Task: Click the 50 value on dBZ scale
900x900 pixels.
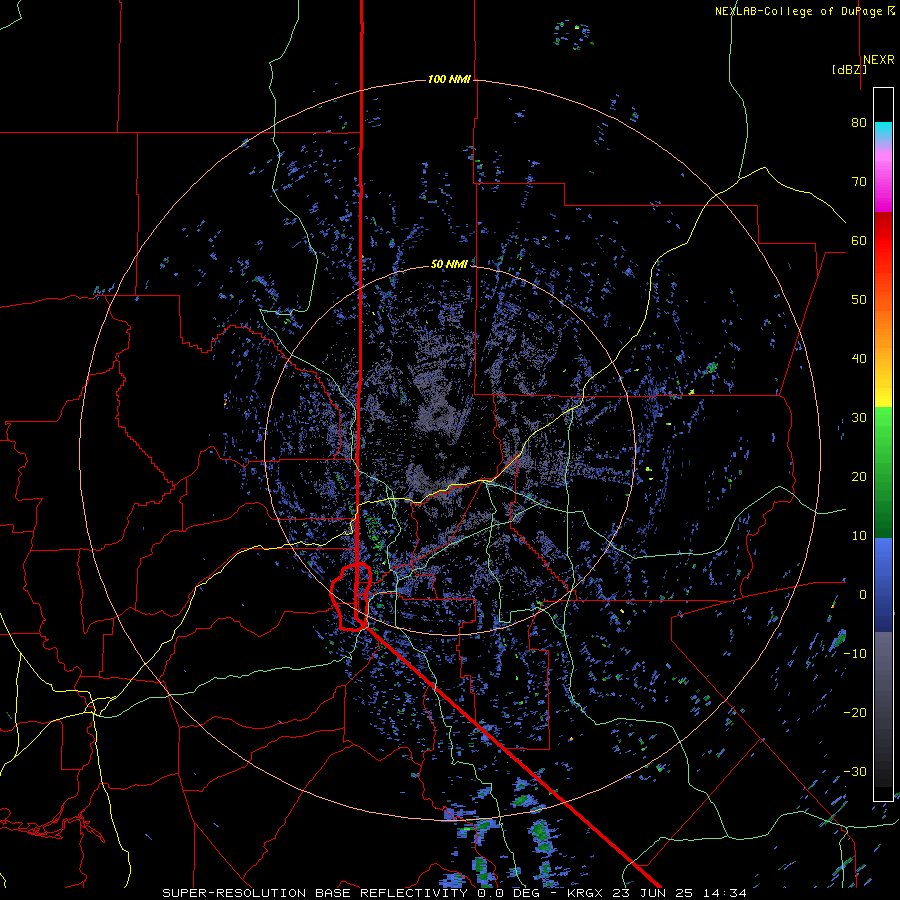Action: pos(859,300)
